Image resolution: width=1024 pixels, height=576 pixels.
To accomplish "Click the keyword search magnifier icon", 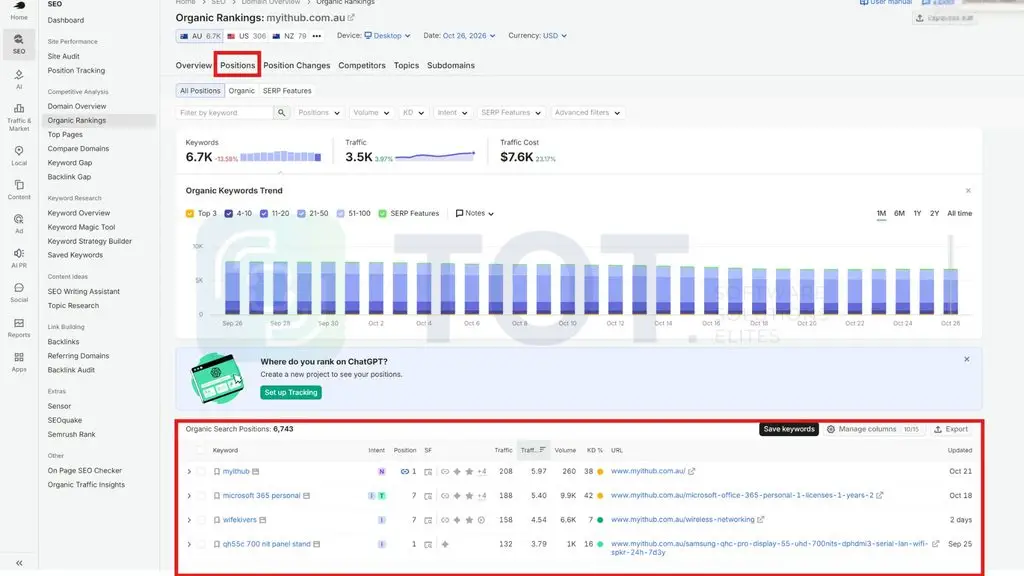I will point(281,113).
